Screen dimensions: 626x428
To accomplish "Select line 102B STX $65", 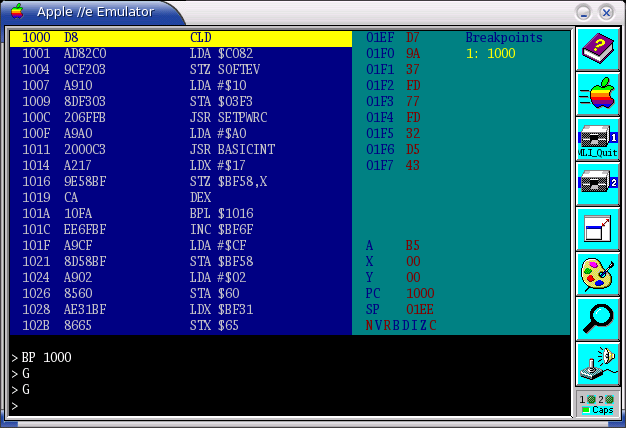I will click(x=181, y=325).
